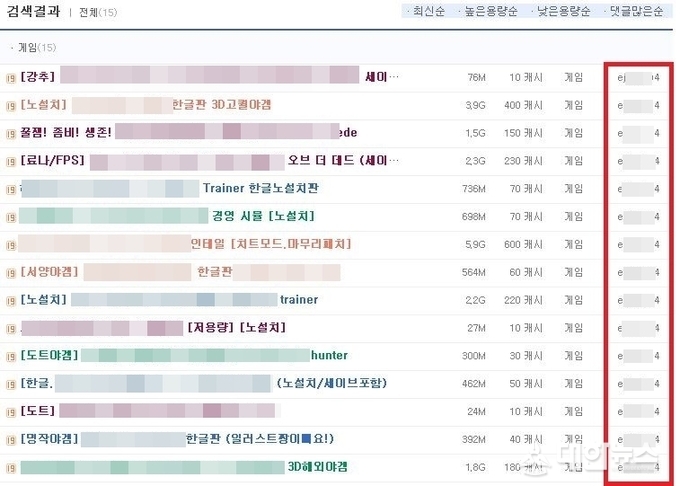Open the 게임(15) category filter
Screen dimensions: 680x486
tap(37, 48)
